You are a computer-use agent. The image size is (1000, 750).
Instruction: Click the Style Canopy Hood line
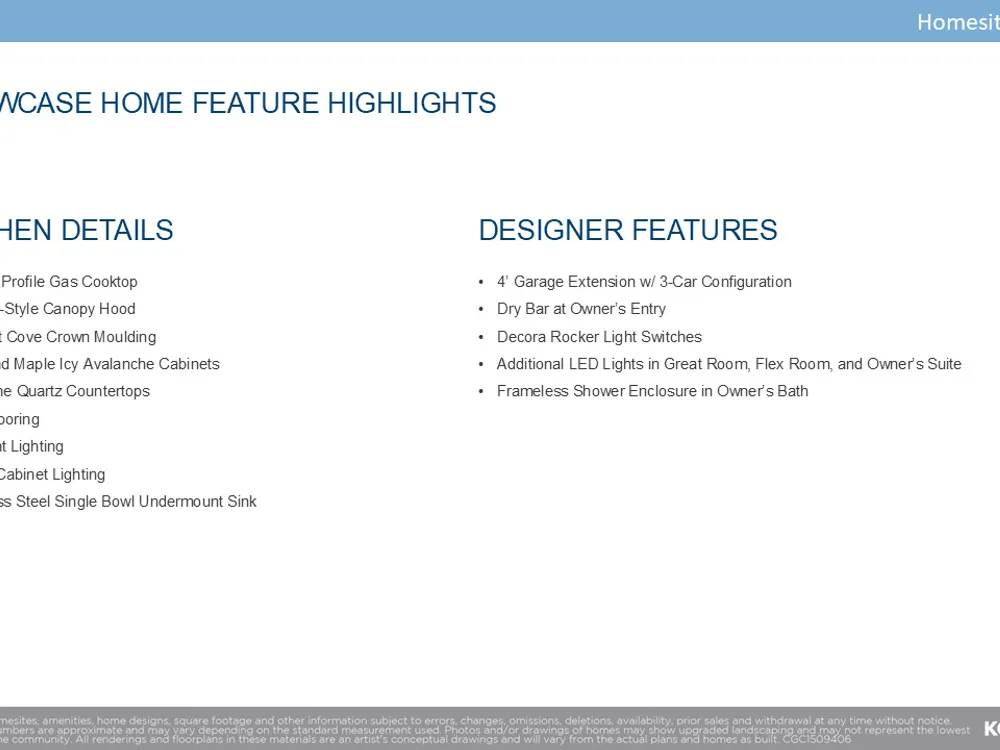point(68,309)
